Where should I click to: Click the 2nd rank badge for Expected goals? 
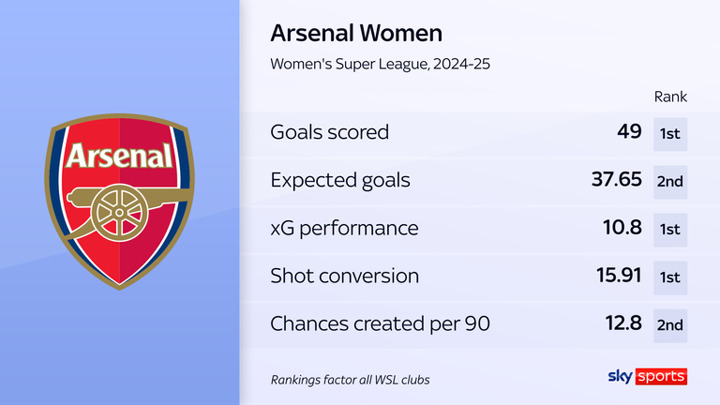(x=669, y=181)
